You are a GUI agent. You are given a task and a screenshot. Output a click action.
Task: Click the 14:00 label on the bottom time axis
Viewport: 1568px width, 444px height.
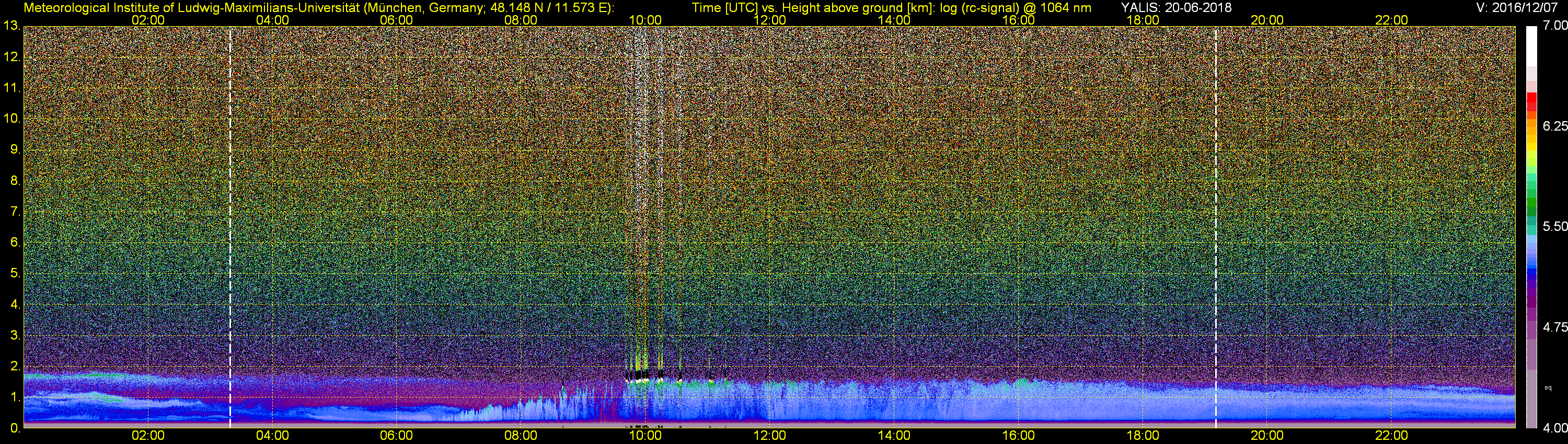click(x=894, y=436)
